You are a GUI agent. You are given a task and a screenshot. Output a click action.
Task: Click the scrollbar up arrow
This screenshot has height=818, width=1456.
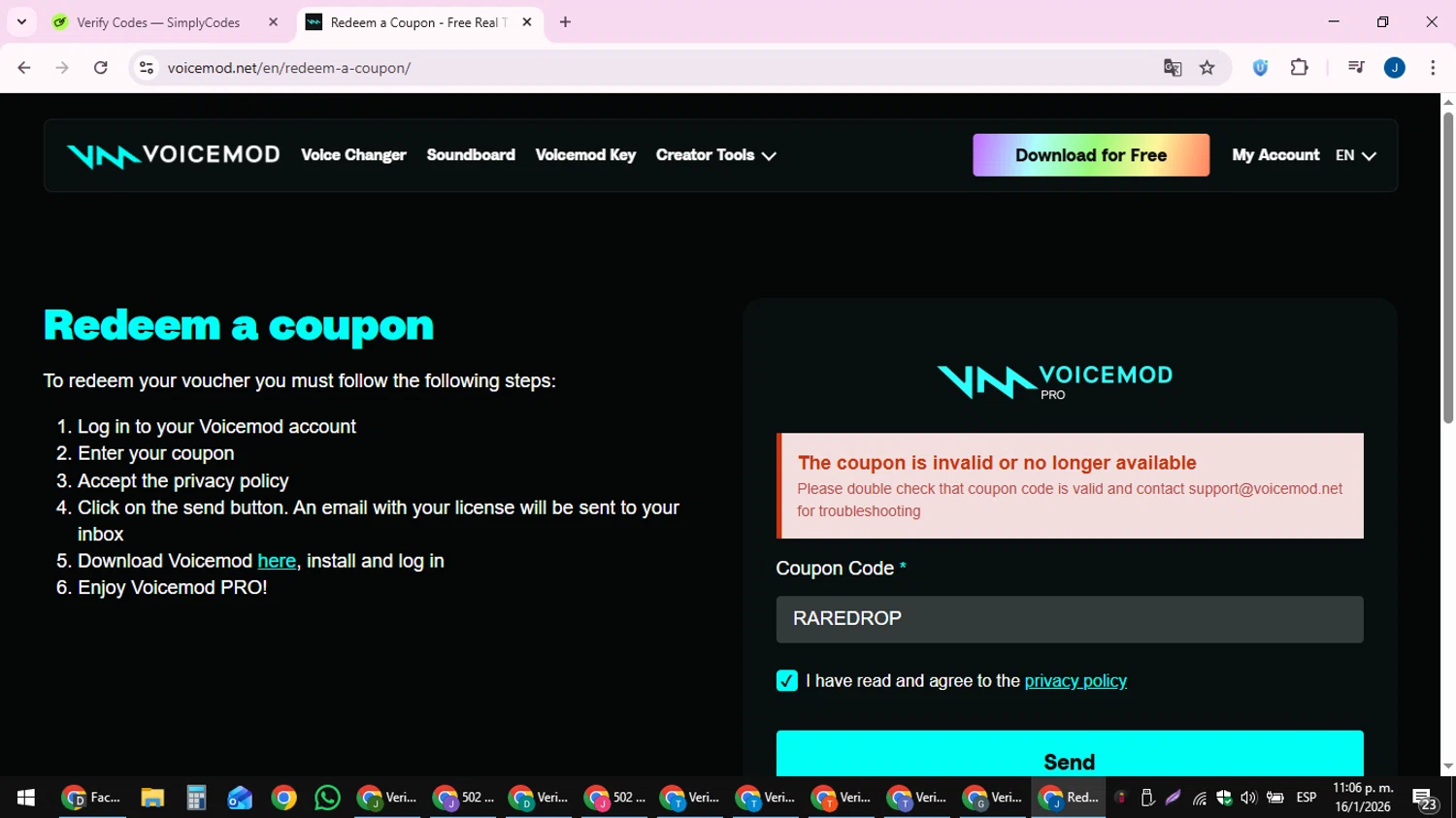point(1448,102)
